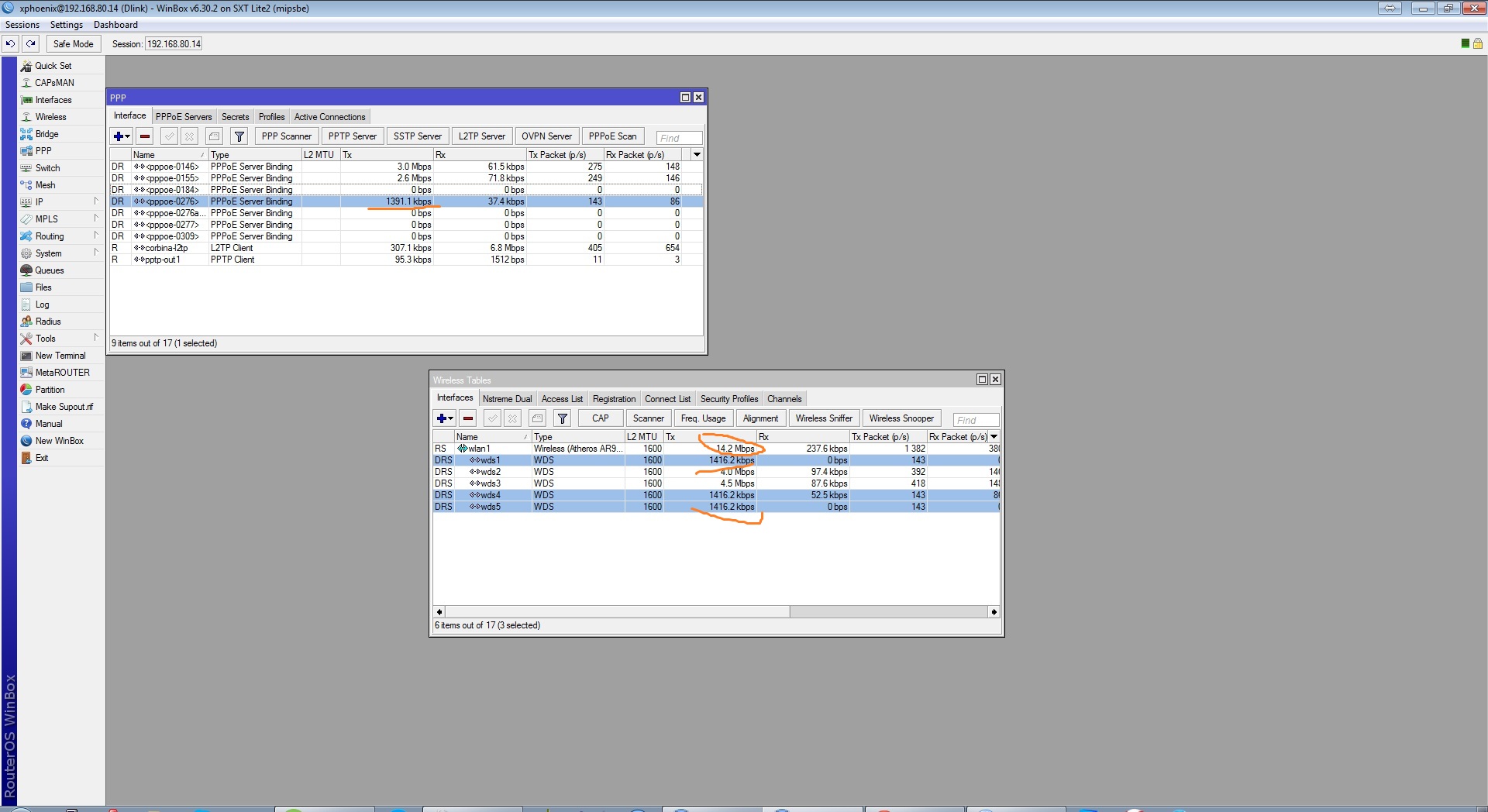This screenshot has width=1488, height=812.
Task: Click Exit in the sidebar
Action: (x=42, y=458)
